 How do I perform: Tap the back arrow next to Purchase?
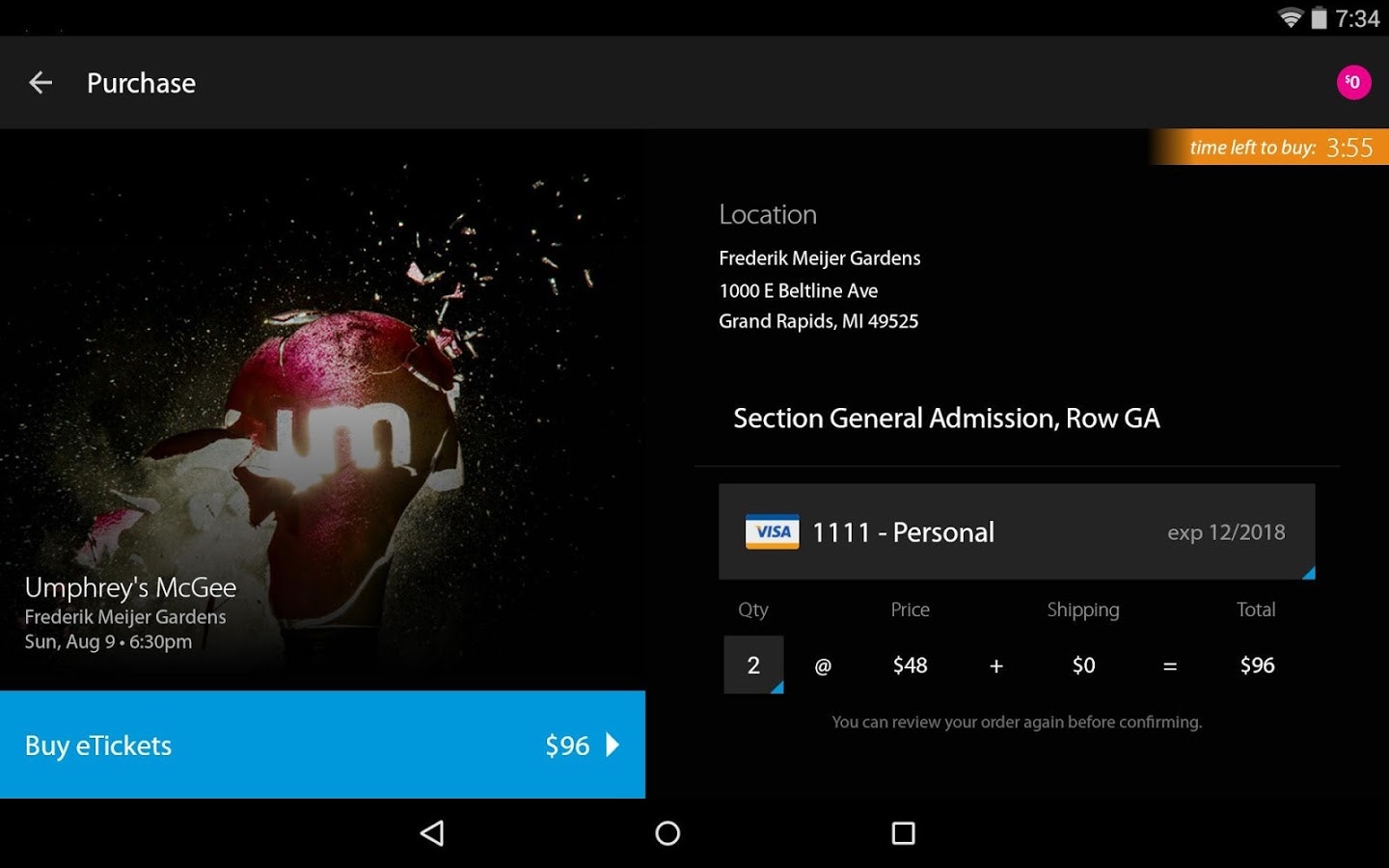(x=41, y=83)
